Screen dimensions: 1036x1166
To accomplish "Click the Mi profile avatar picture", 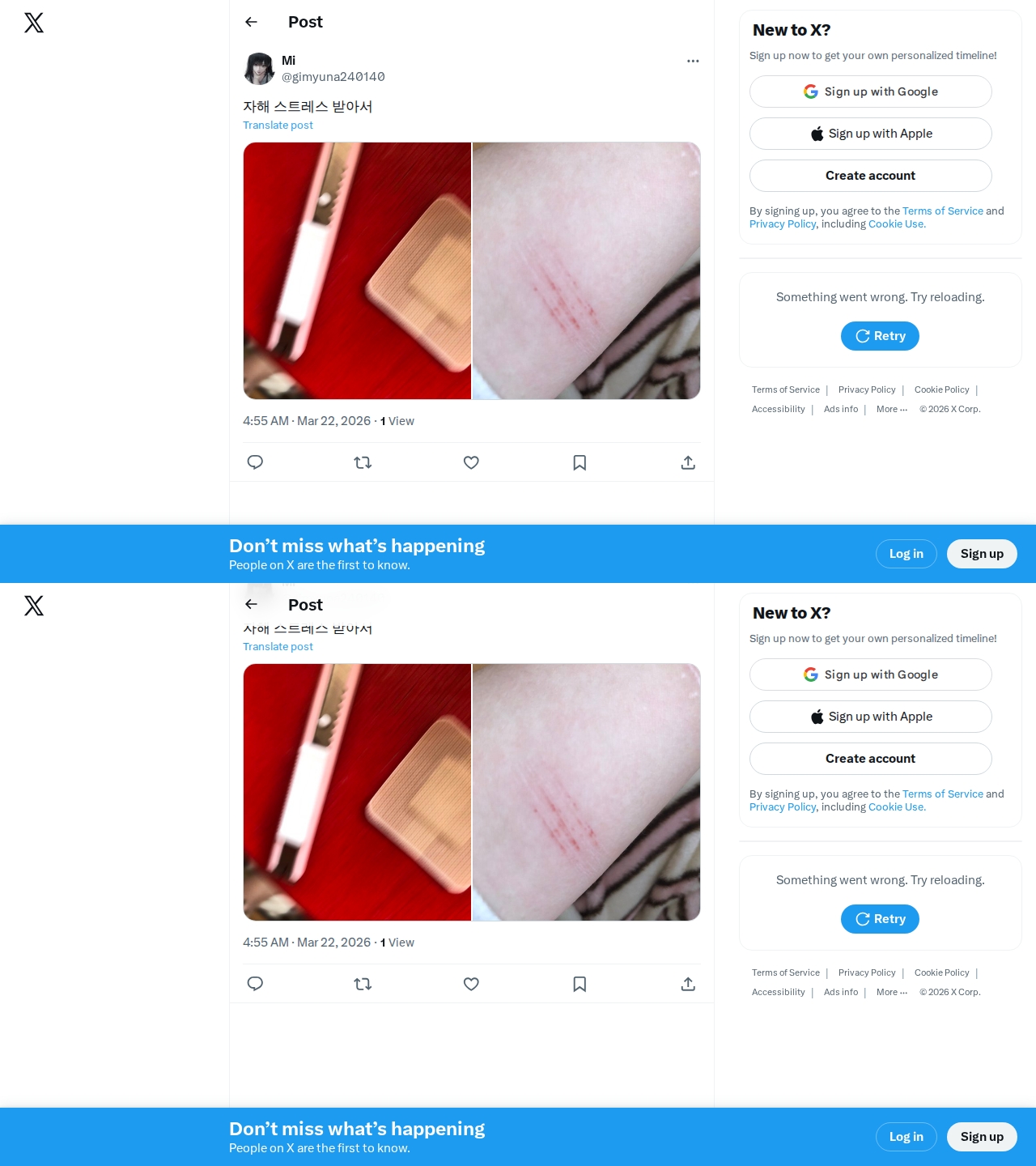I will click(259, 69).
